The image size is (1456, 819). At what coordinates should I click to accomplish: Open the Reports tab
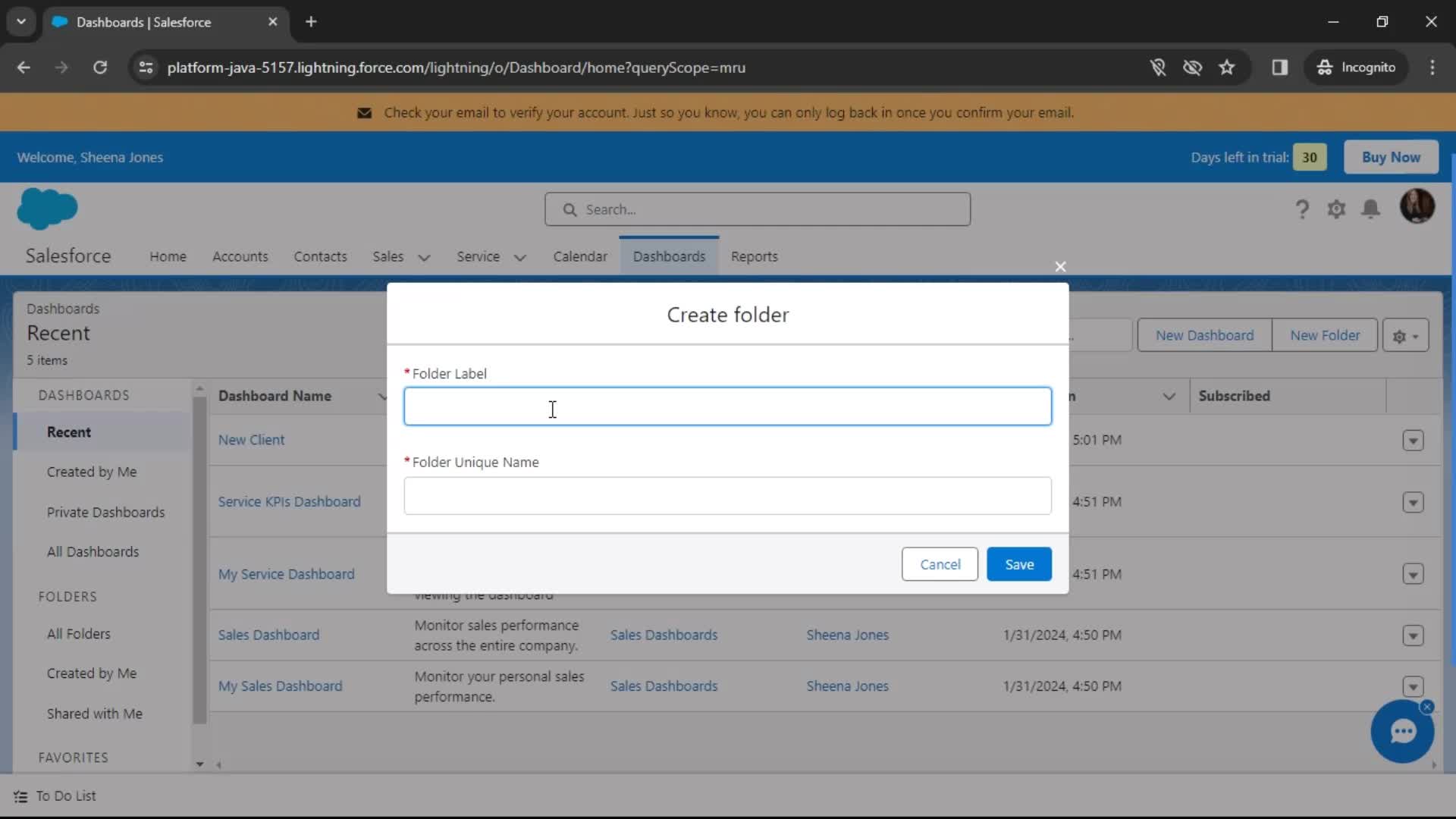coord(754,256)
